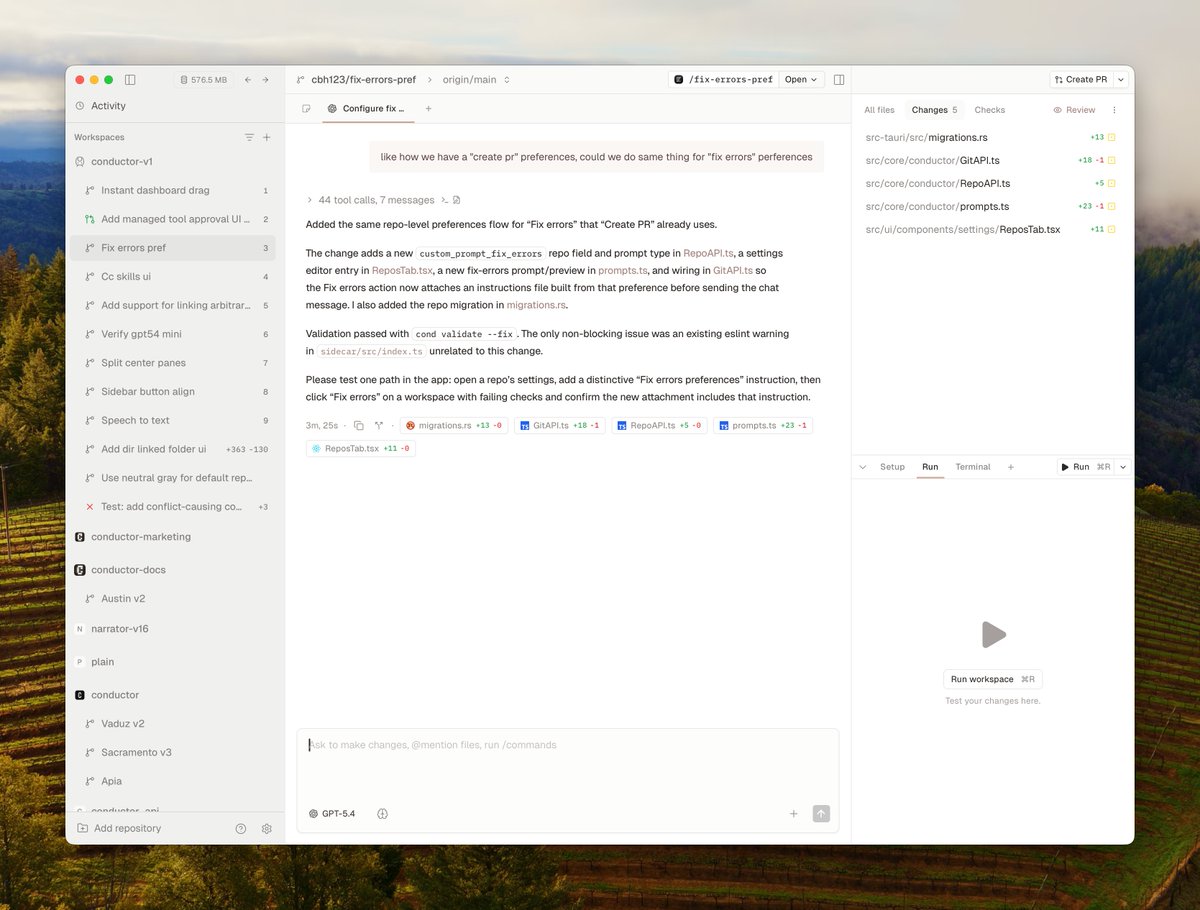Send message with the up arrow button
The width and height of the screenshot is (1200, 910).
coord(821,814)
